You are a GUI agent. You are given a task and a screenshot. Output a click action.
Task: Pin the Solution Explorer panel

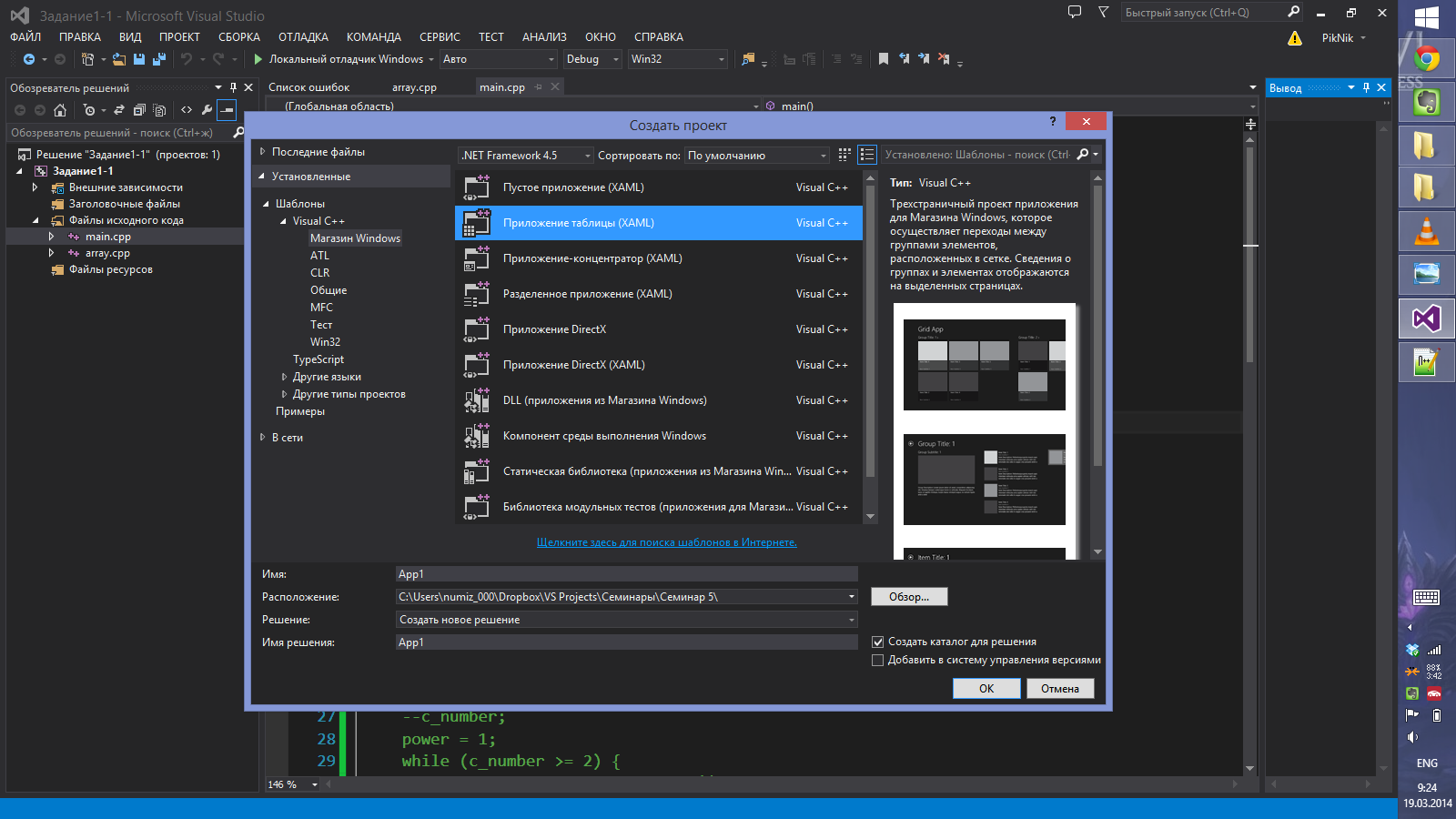(233, 87)
